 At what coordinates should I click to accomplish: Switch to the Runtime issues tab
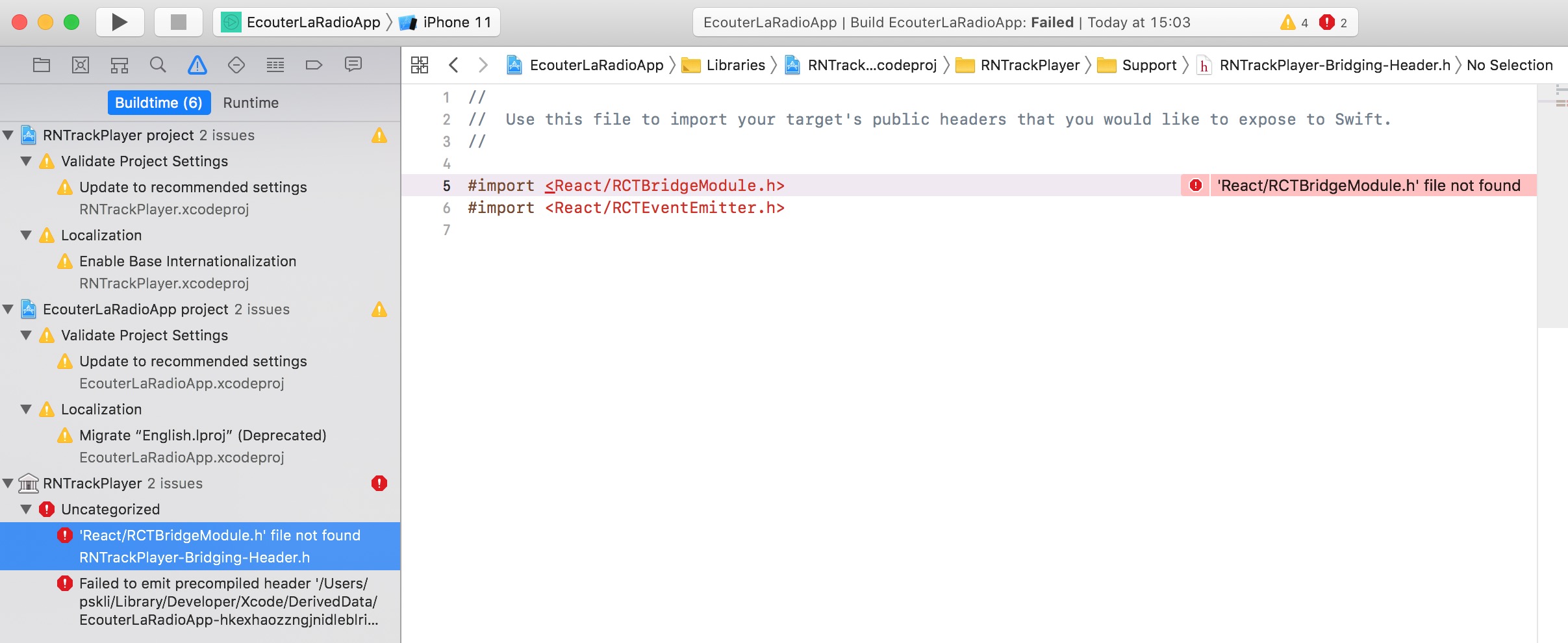coord(250,102)
